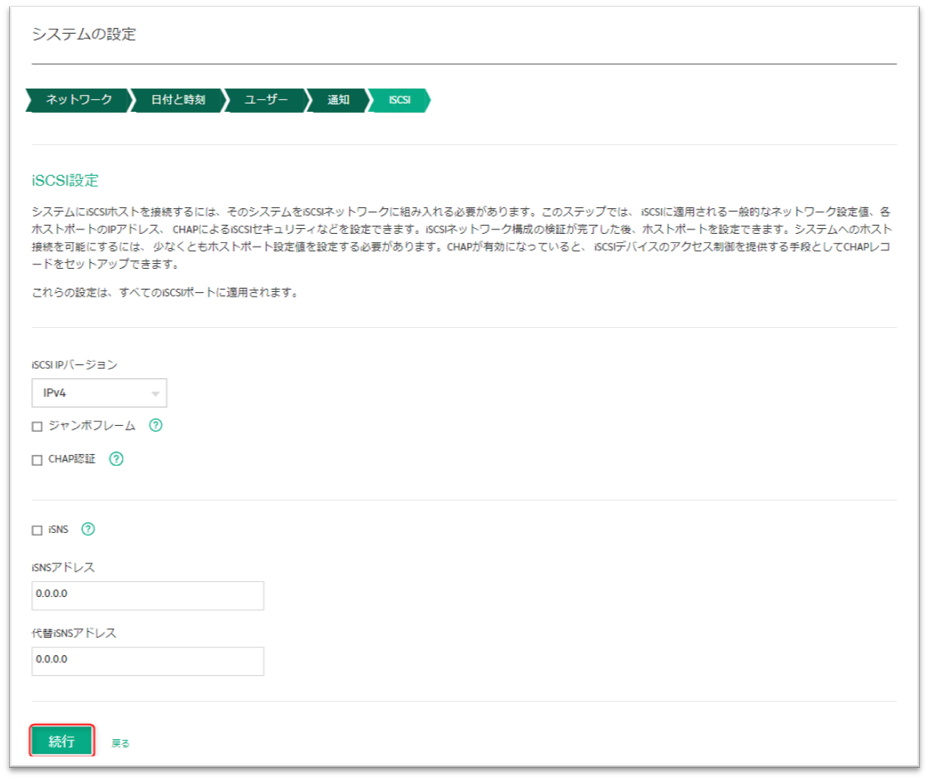Click the システムの設定 page title

click(83, 34)
